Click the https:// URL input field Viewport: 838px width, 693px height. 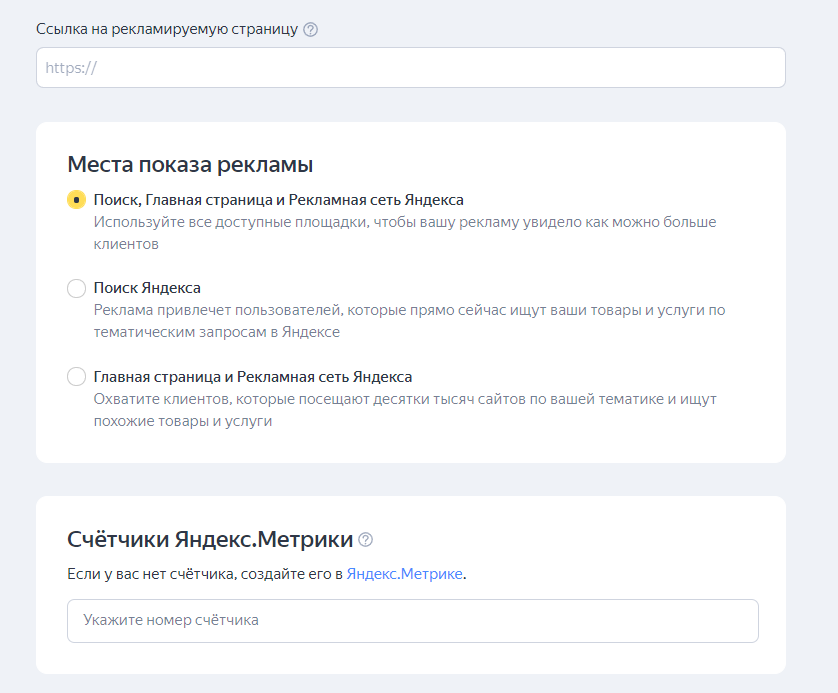click(410, 67)
